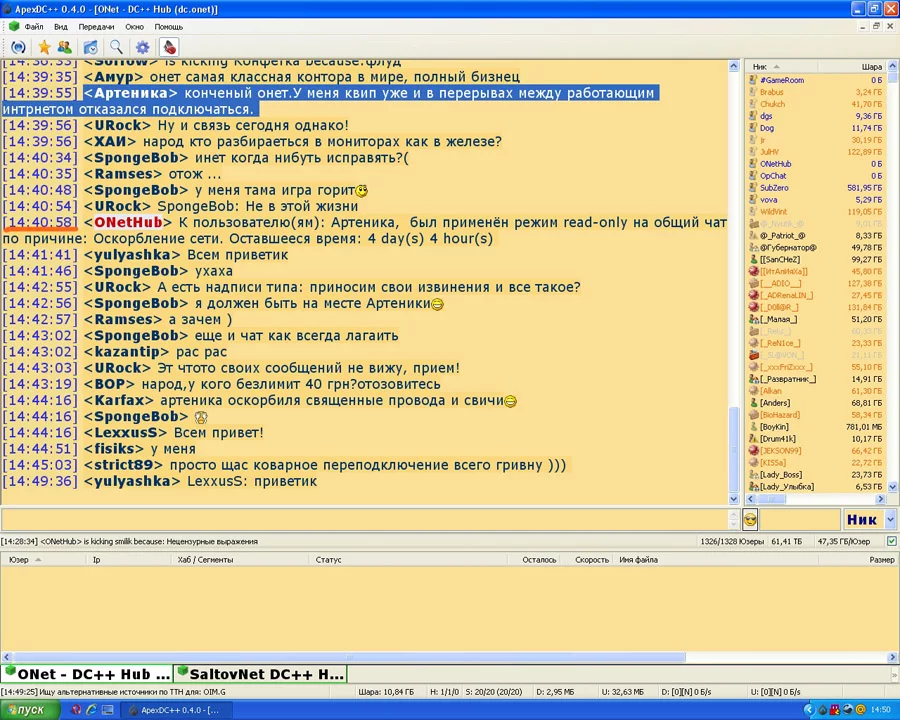Open the Ник filter dropdown
The height and width of the screenshot is (720, 900).
[x=861, y=519]
